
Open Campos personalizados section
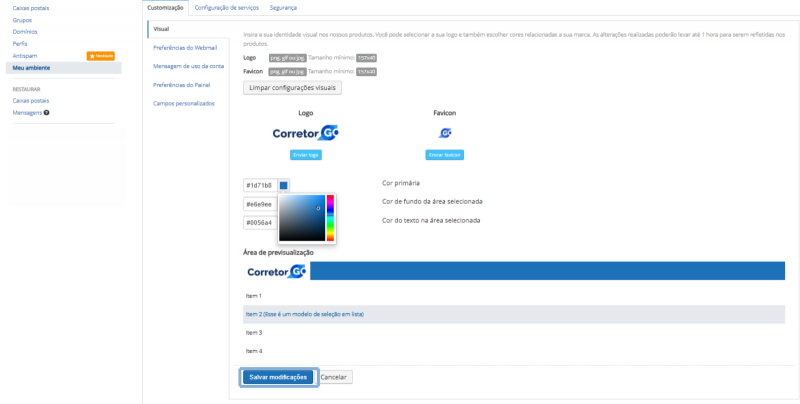[x=184, y=103]
